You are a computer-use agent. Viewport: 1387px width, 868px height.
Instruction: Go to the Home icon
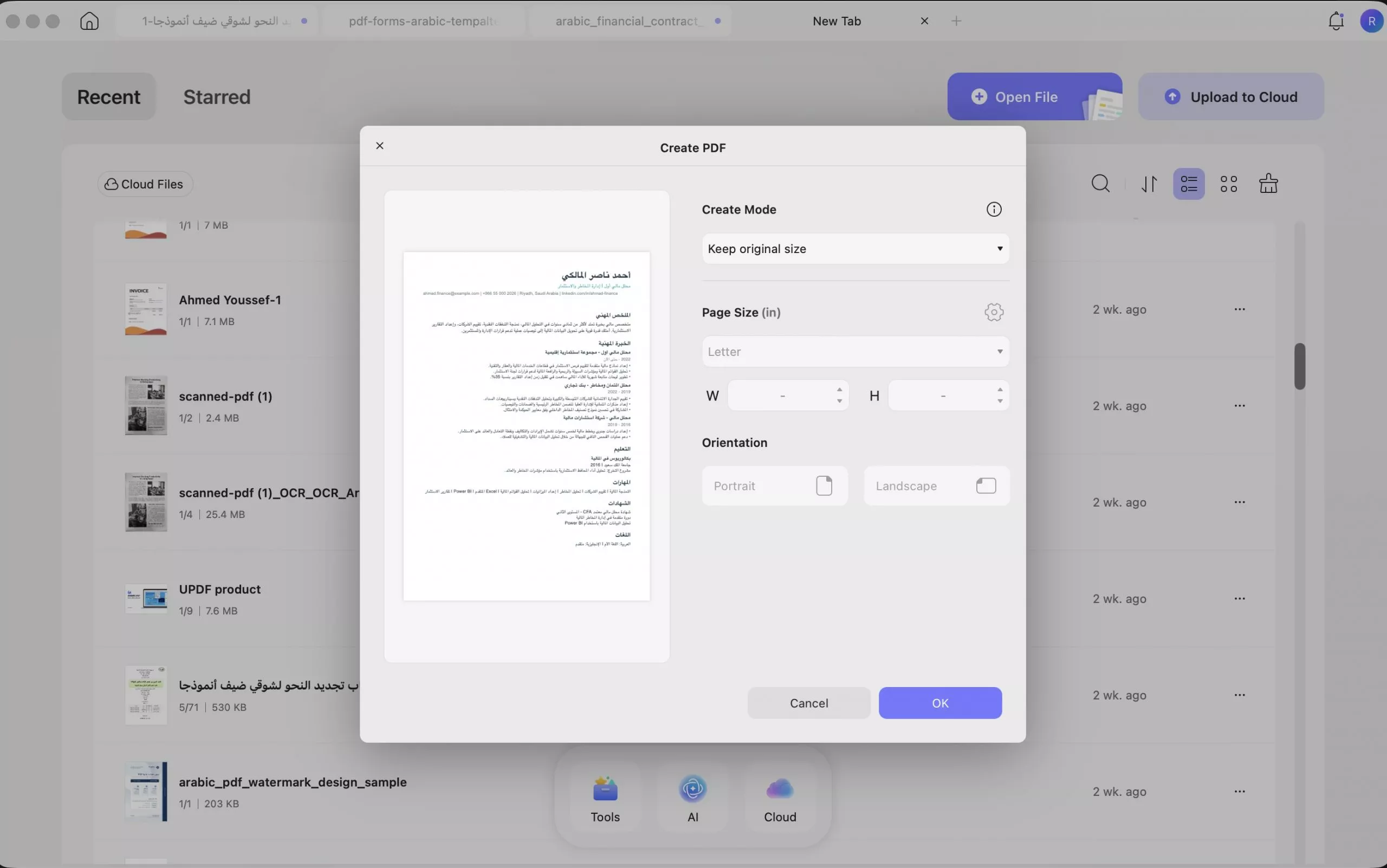89,21
